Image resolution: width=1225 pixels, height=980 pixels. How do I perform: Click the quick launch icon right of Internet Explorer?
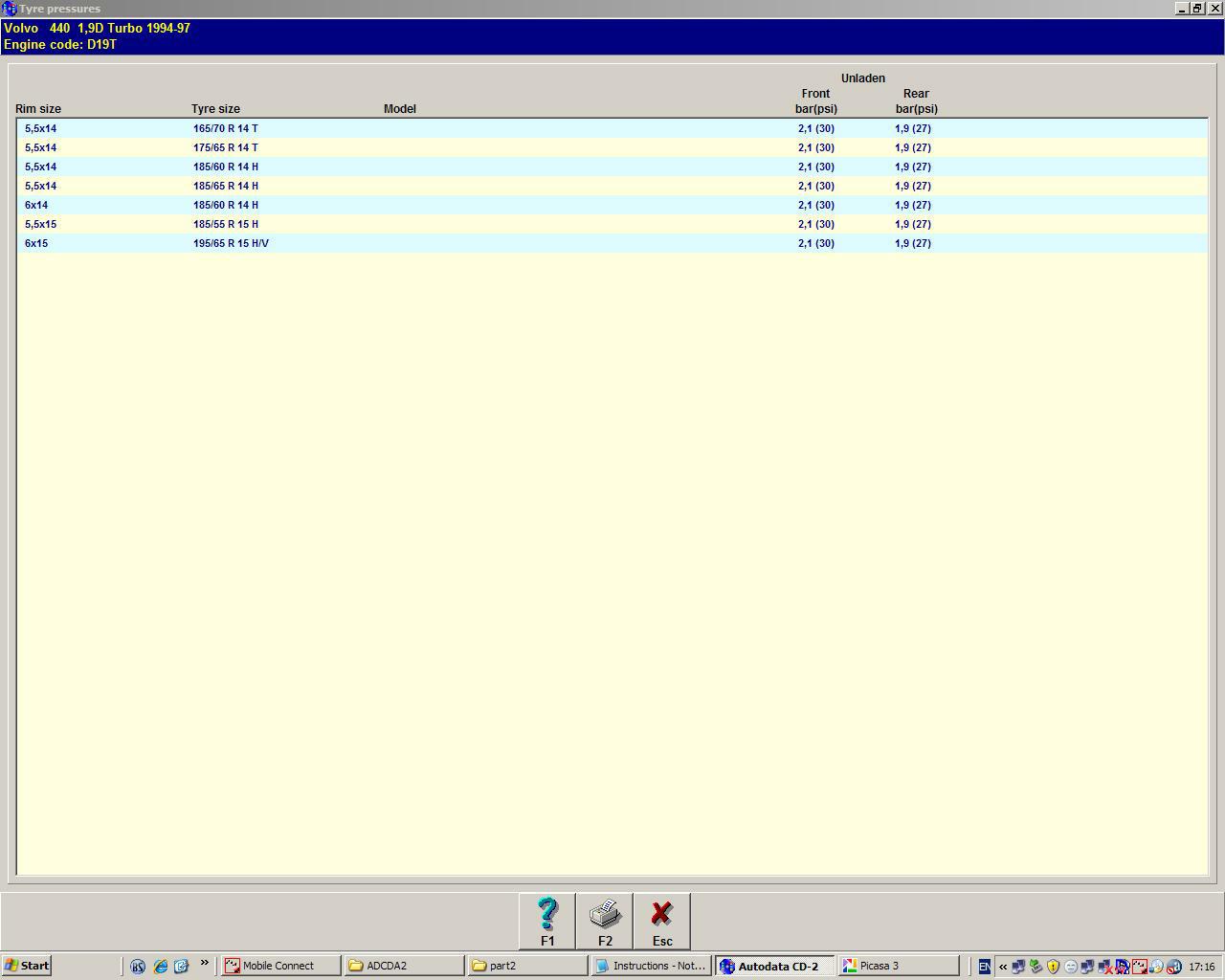click(181, 967)
